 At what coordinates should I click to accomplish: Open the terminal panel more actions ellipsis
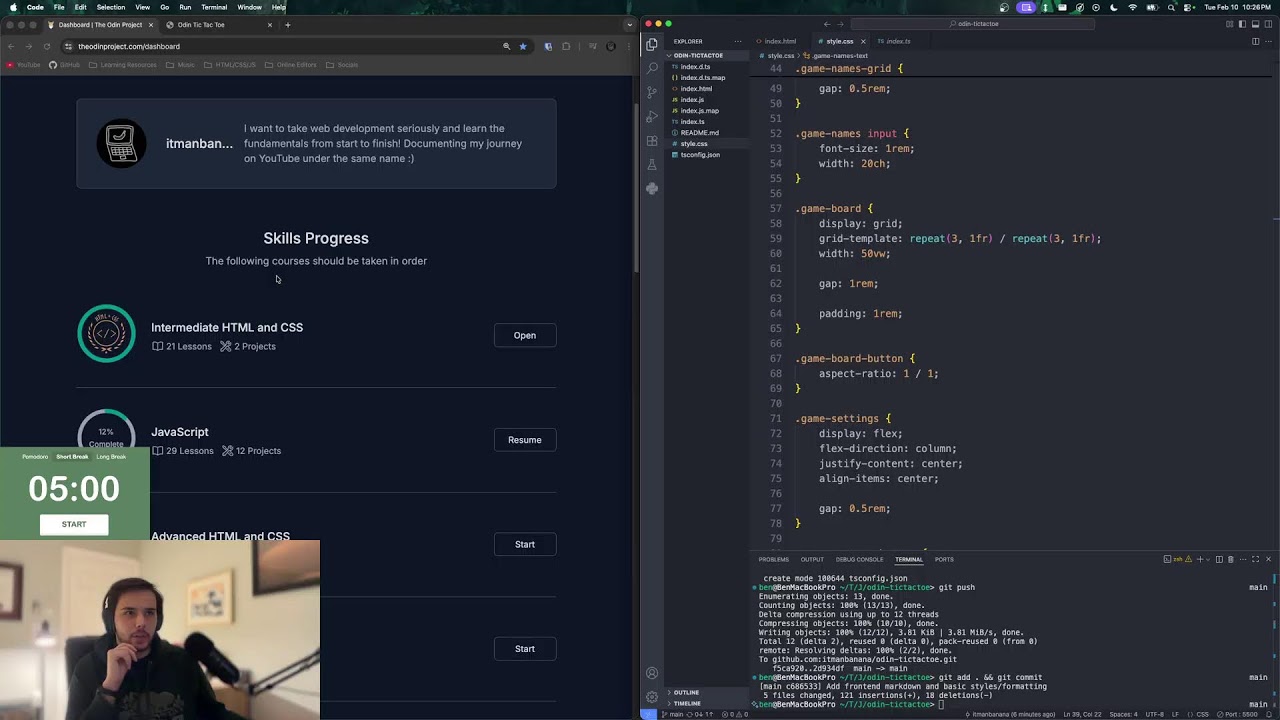(1243, 559)
